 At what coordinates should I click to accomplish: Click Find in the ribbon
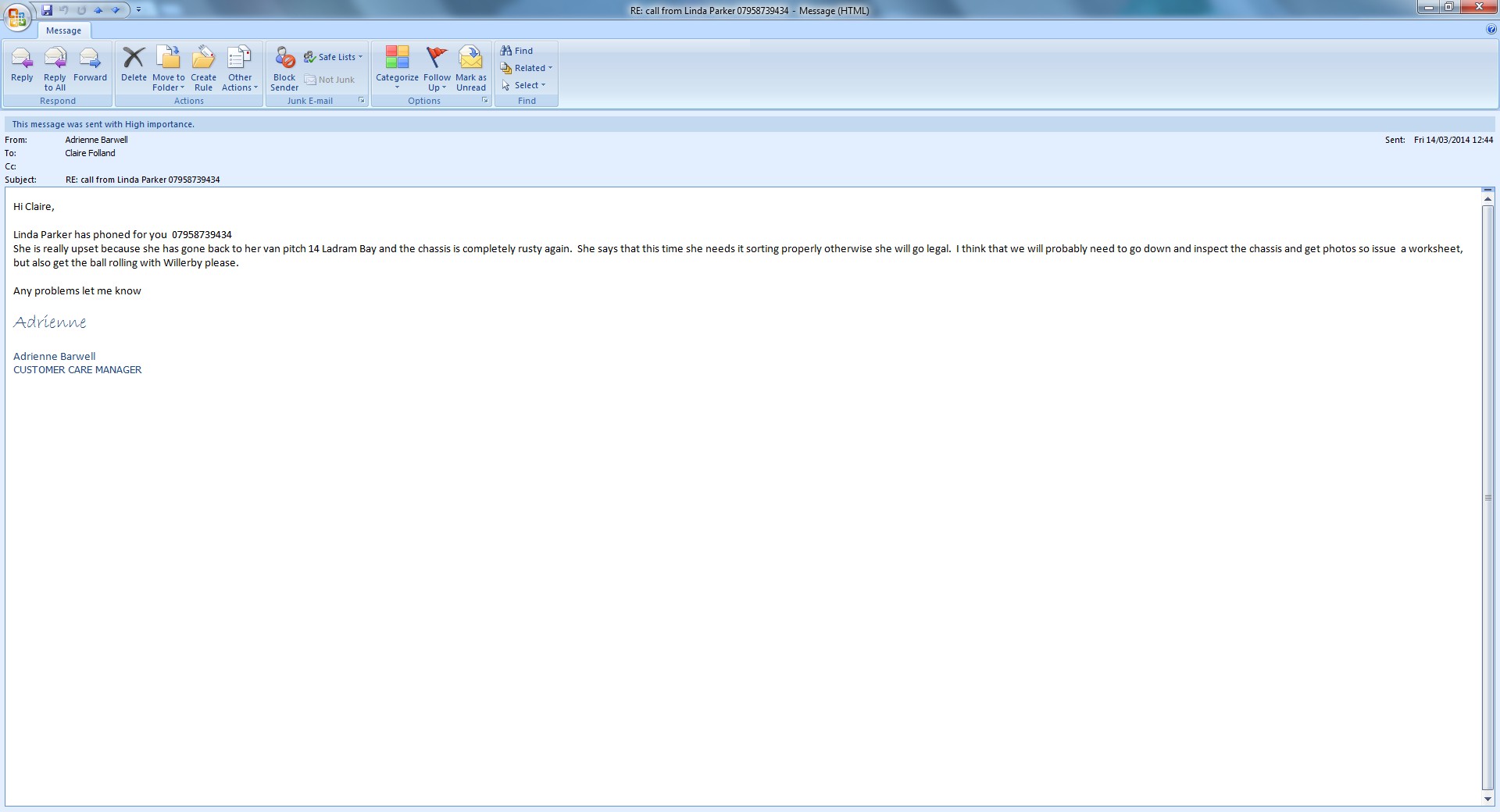tap(517, 51)
